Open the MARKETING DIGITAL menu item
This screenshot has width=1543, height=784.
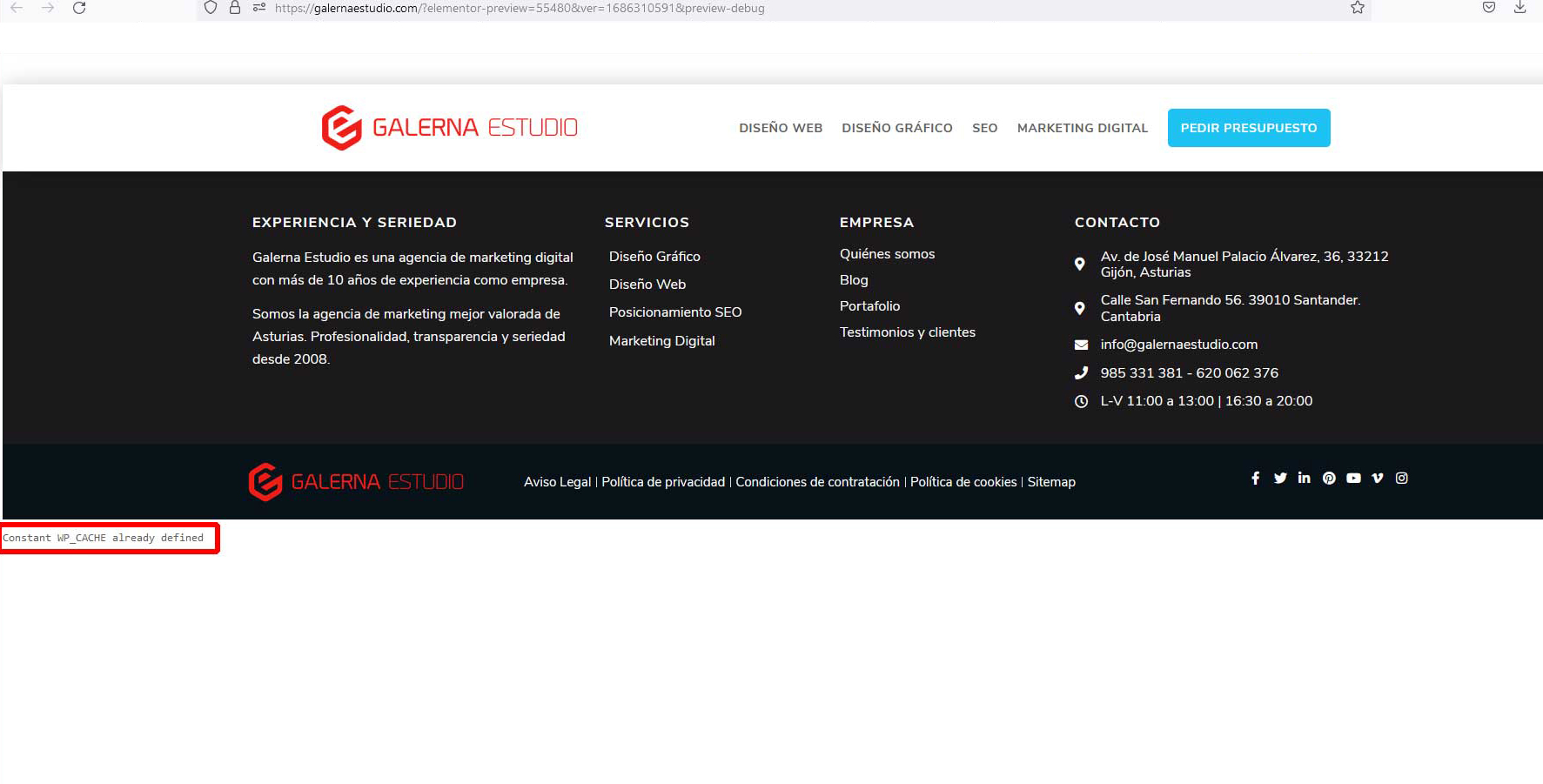1083,128
